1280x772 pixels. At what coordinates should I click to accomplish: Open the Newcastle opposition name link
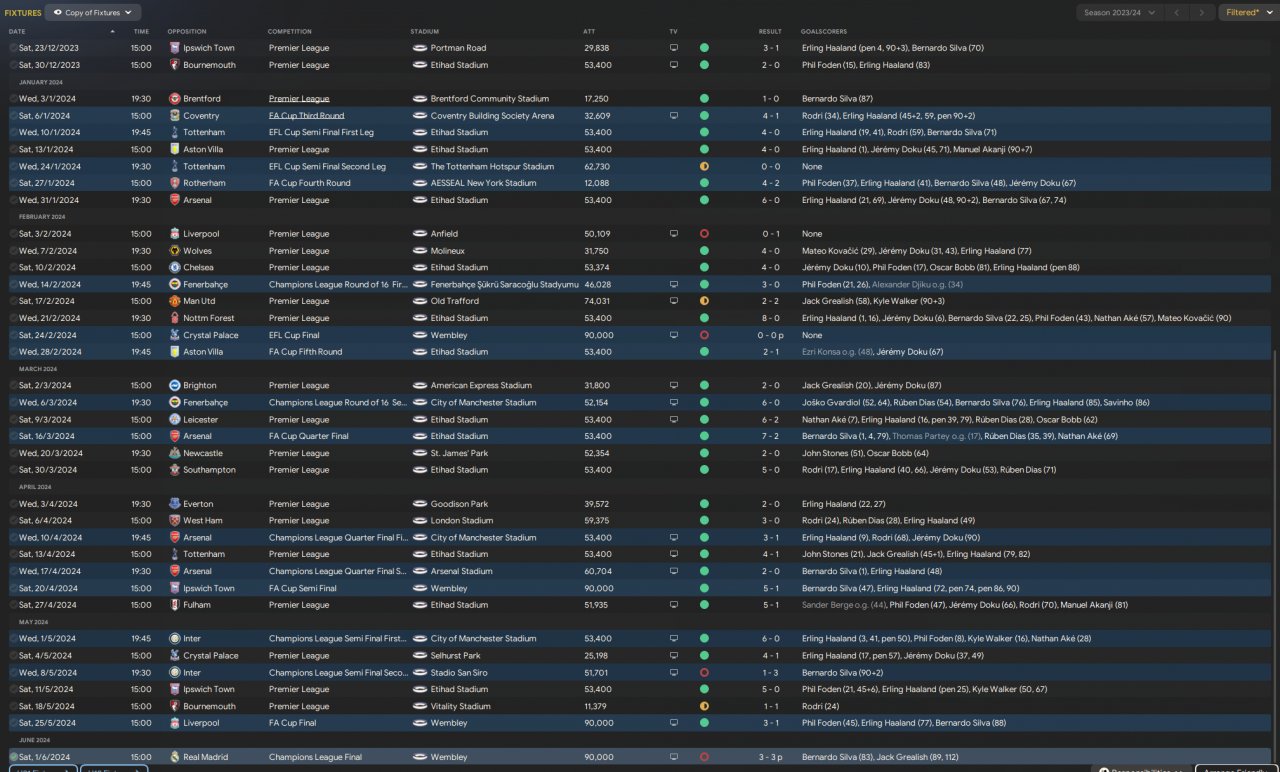point(204,453)
